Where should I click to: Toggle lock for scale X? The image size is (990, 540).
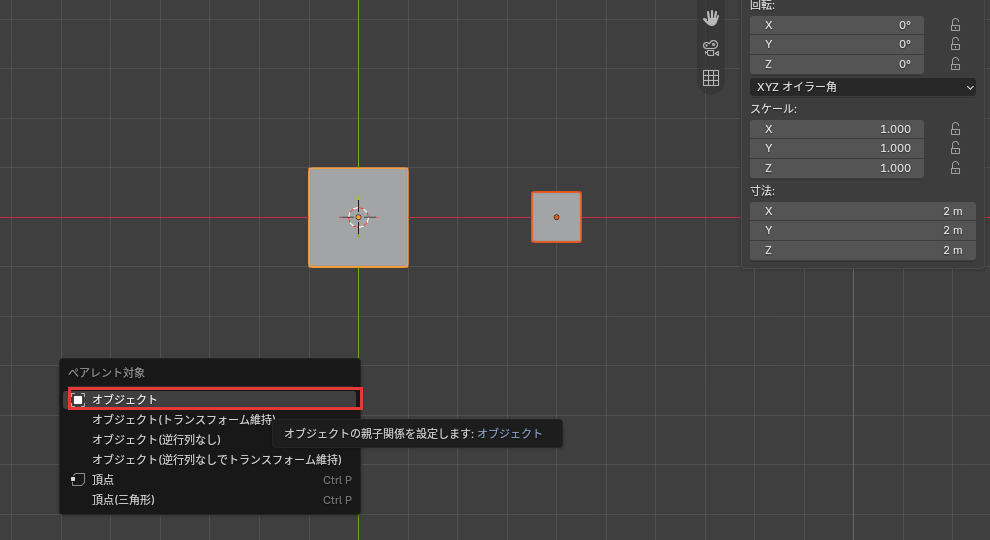(955, 129)
